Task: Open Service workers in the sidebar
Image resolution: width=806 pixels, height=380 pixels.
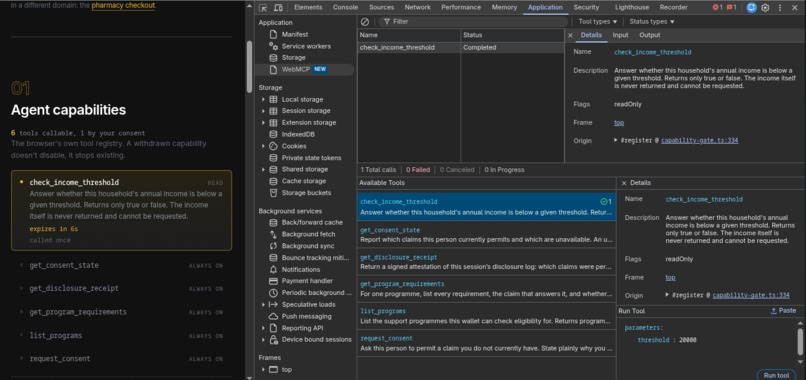Action: click(x=306, y=46)
